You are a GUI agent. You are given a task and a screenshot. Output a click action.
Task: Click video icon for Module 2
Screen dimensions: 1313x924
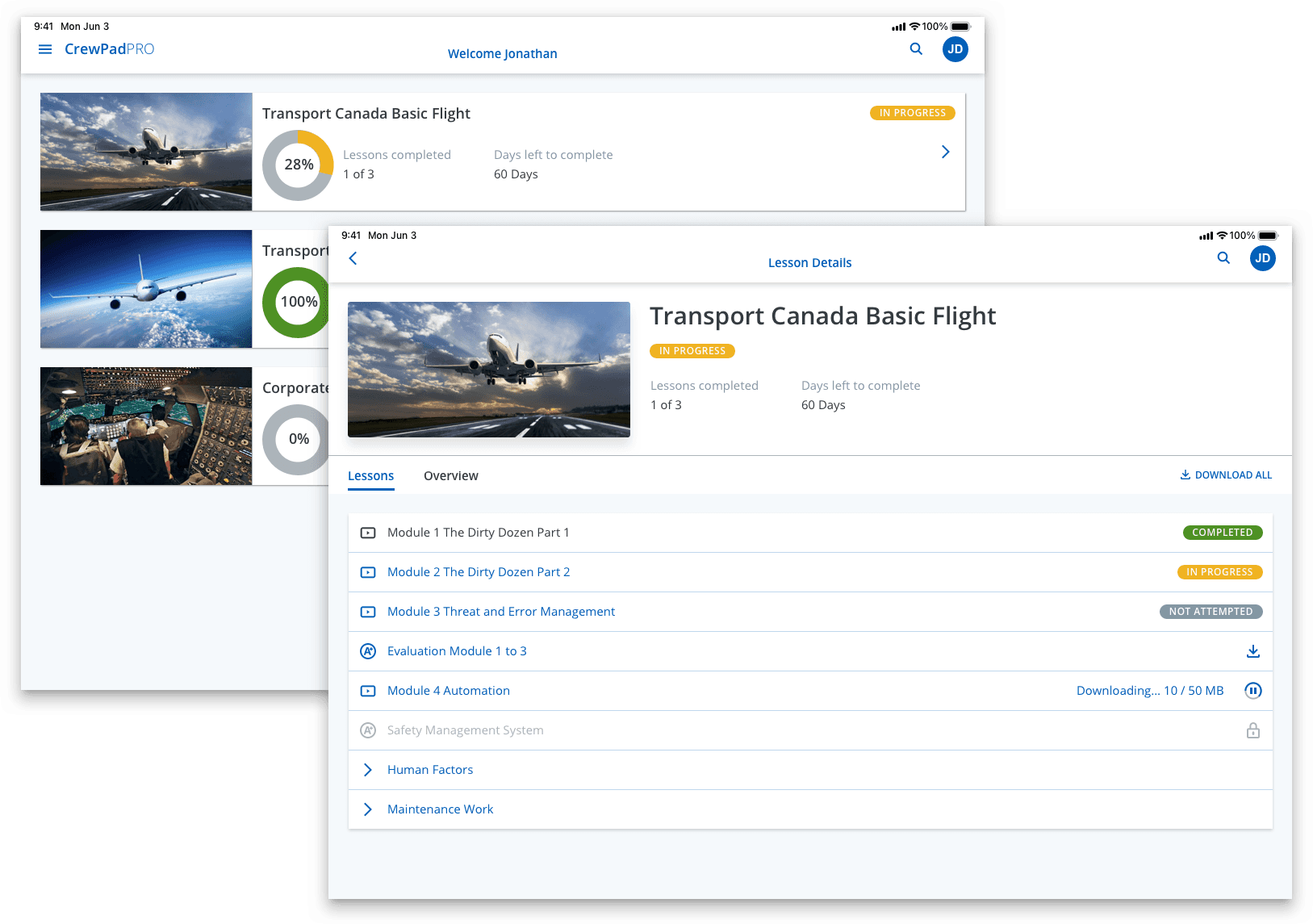pyautogui.click(x=368, y=572)
